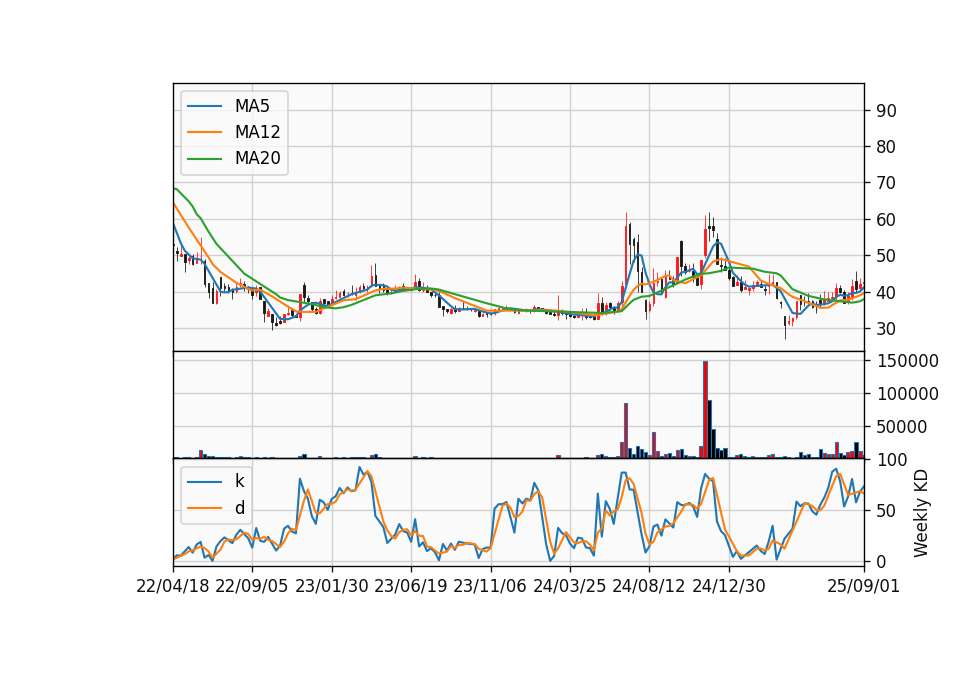Click the 25/09/01 date label
This screenshot has width=960, height=690.
(x=864, y=587)
